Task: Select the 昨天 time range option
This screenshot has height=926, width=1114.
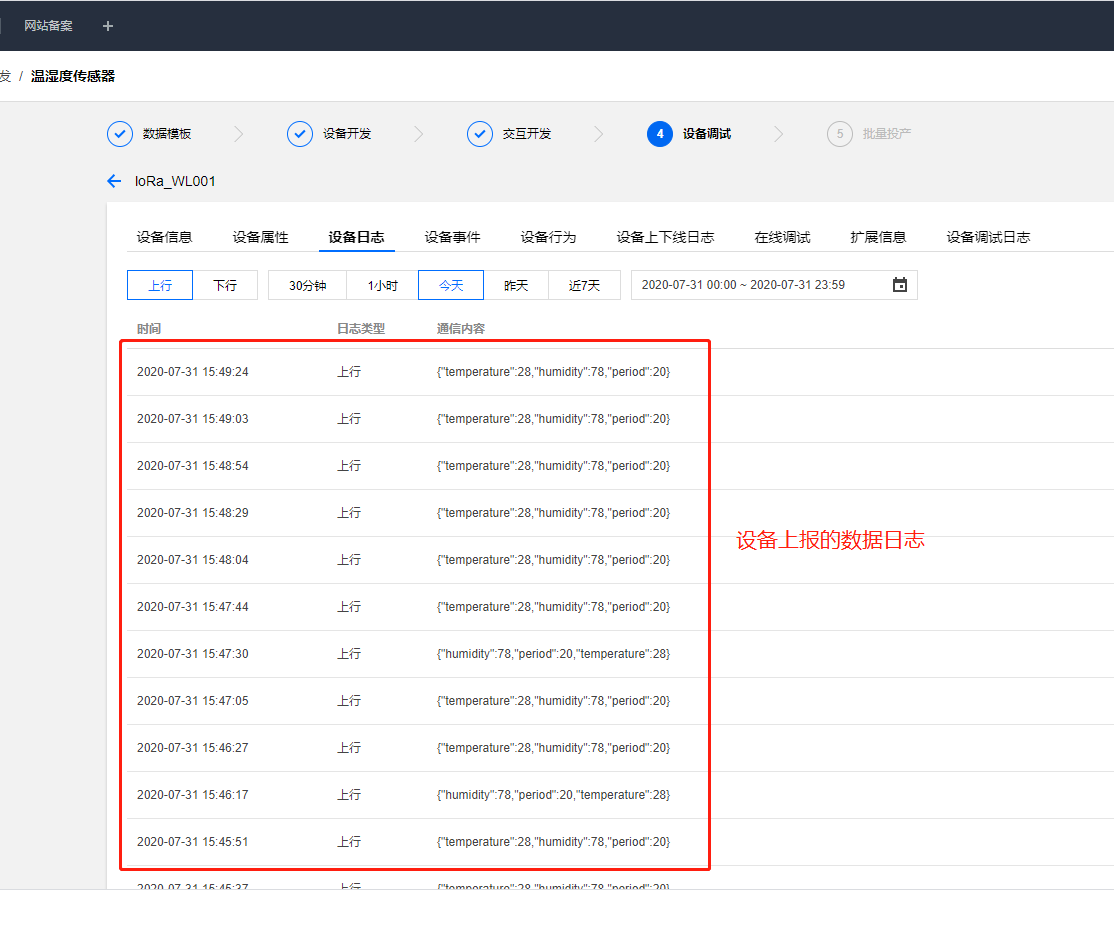Action: point(516,285)
